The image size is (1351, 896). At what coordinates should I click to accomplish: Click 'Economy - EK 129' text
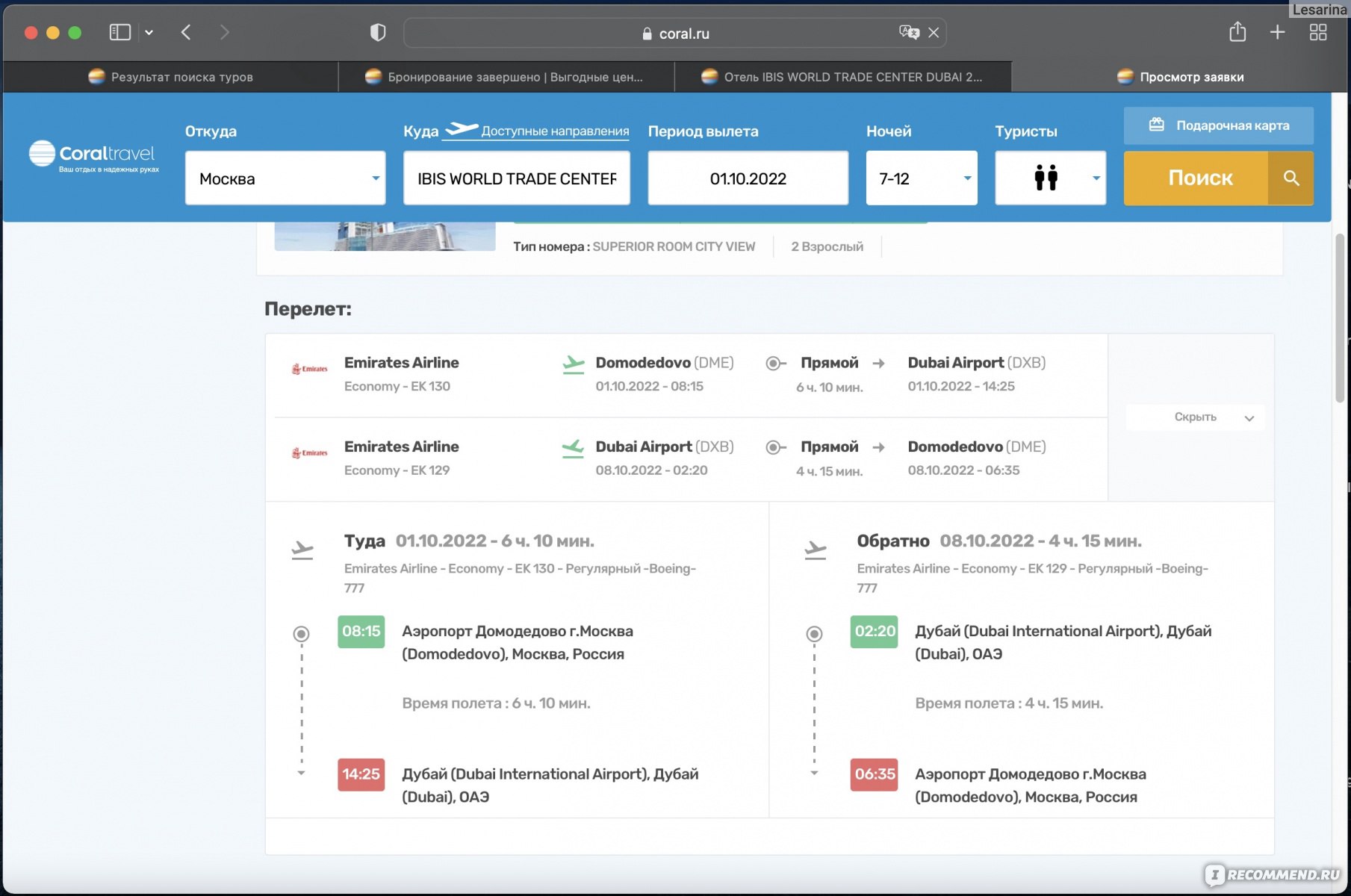[397, 470]
